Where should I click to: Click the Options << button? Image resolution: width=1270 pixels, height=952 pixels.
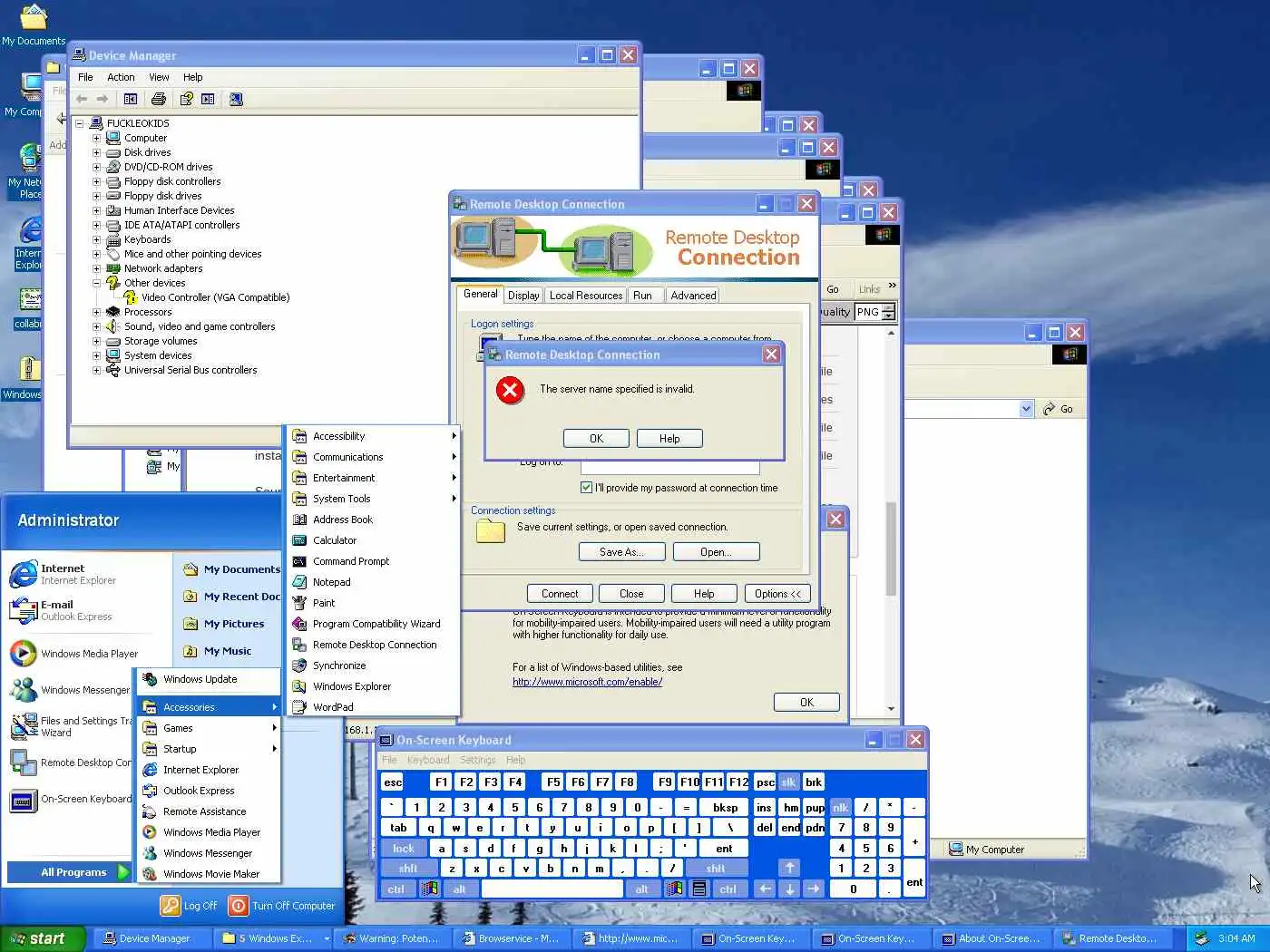tap(777, 594)
